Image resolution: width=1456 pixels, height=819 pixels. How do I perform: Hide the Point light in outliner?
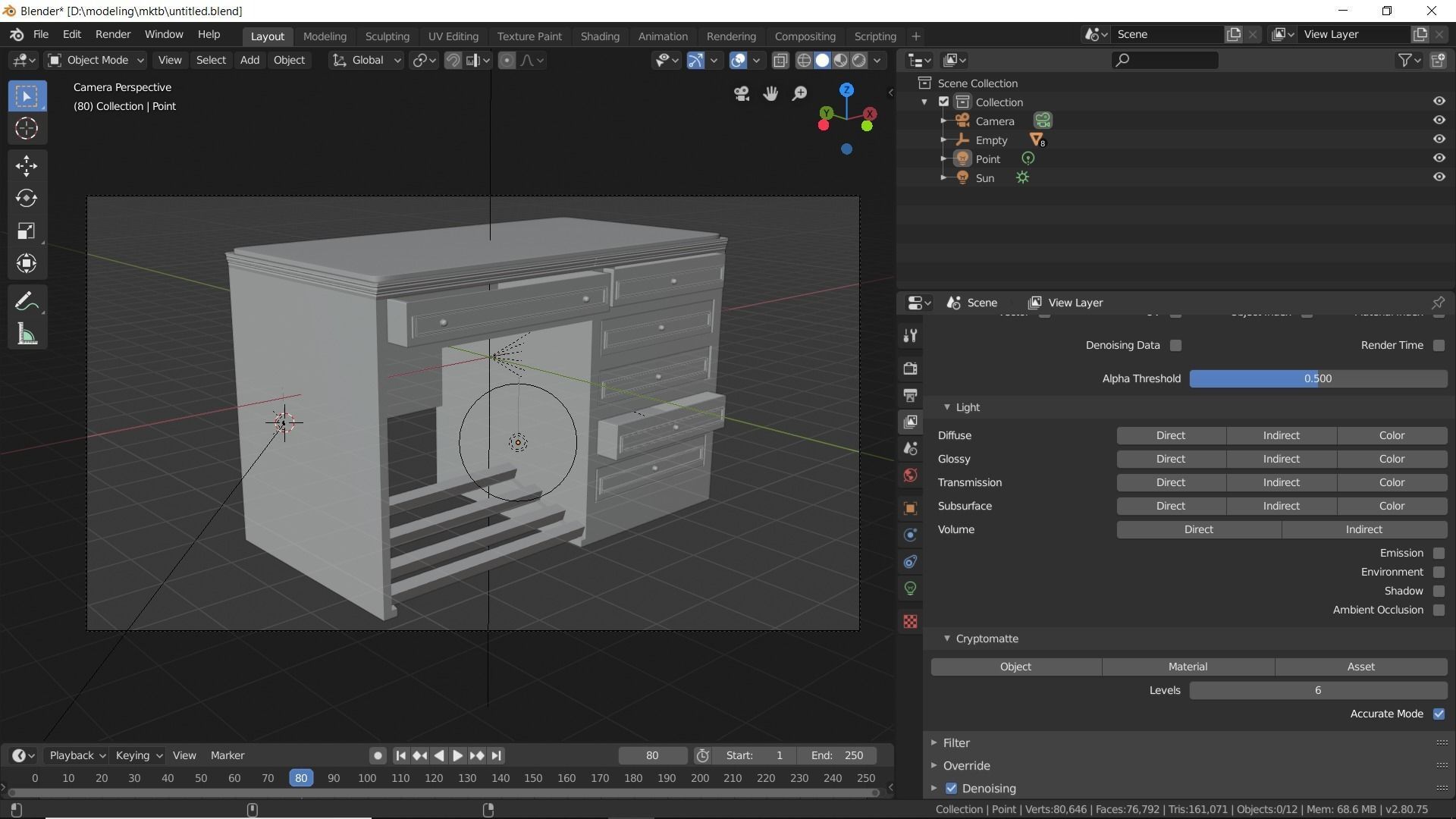tap(1439, 158)
